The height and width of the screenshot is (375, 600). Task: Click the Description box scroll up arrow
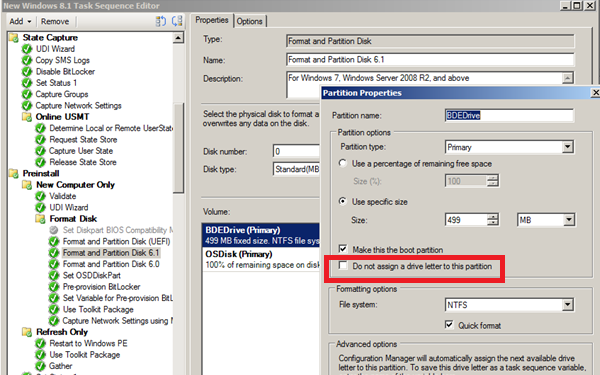(x=568, y=78)
